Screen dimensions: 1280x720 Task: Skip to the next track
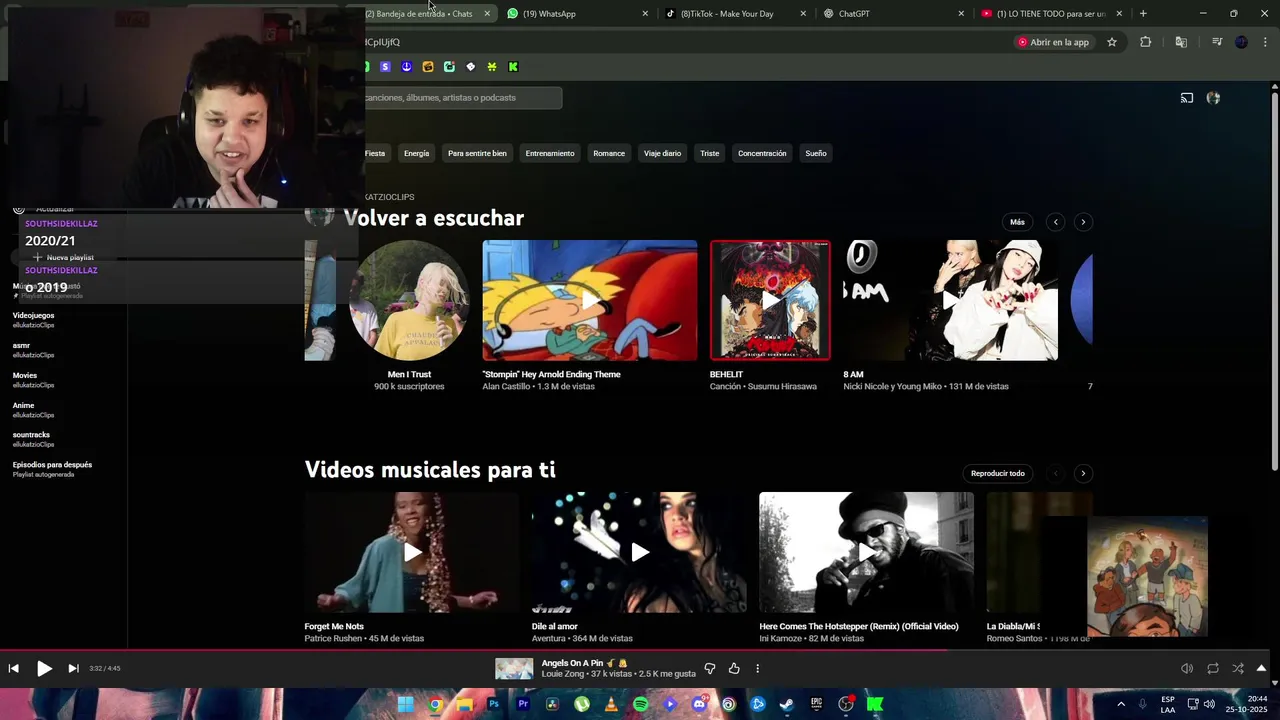click(x=73, y=668)
